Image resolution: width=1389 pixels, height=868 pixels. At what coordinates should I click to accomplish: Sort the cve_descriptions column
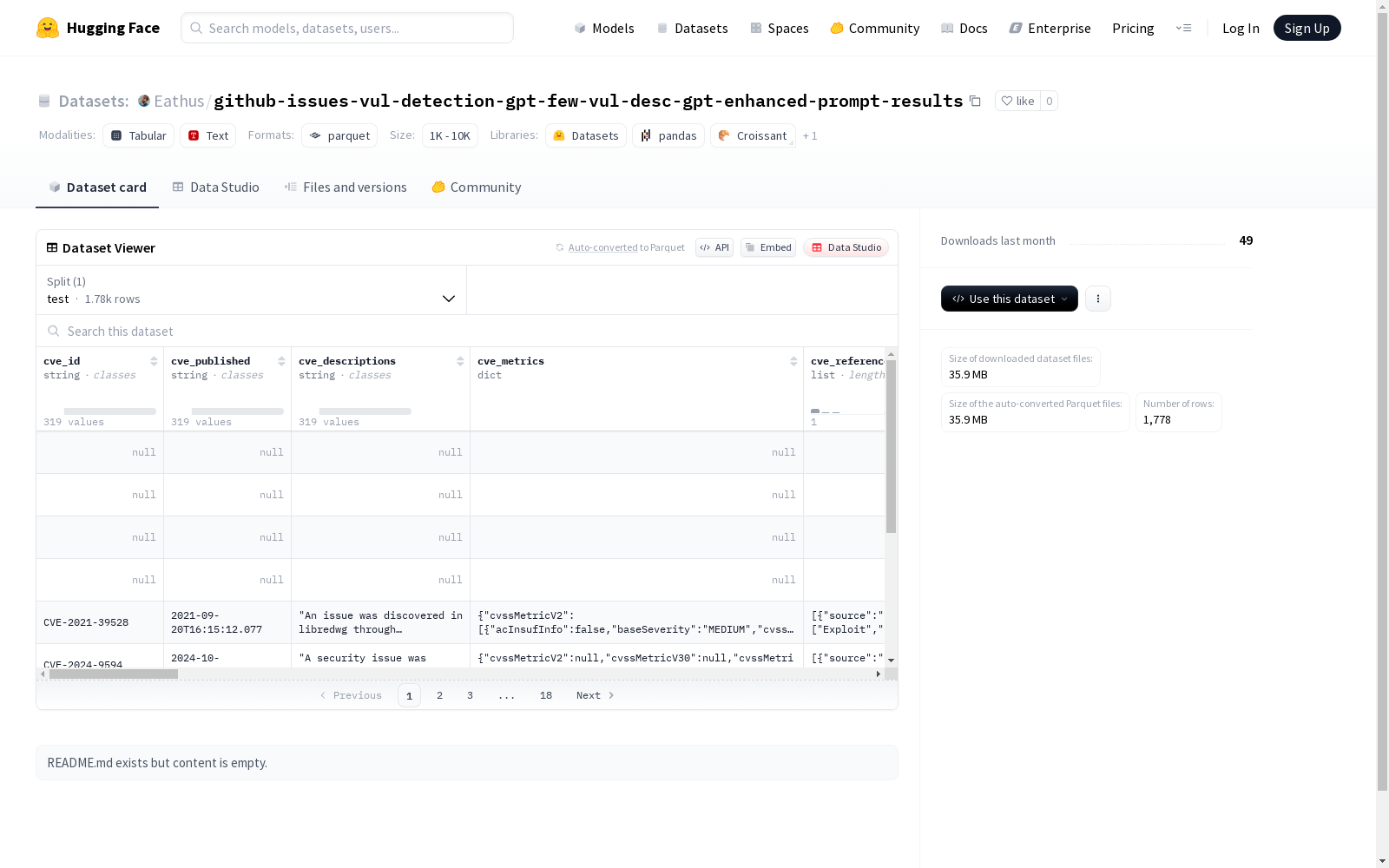point(460,361)
